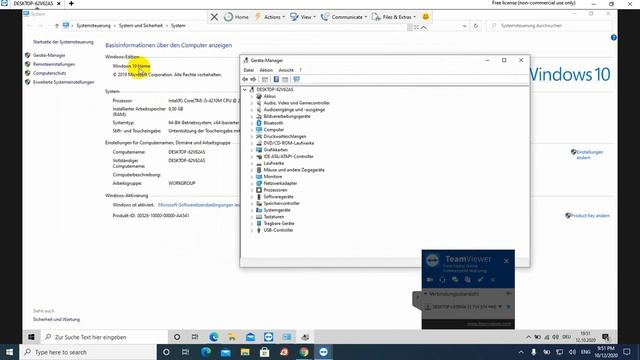Viewport: 640px width, 360px height.
Task: Click the remote Windows Start button
Action: [x=31, y=337]
